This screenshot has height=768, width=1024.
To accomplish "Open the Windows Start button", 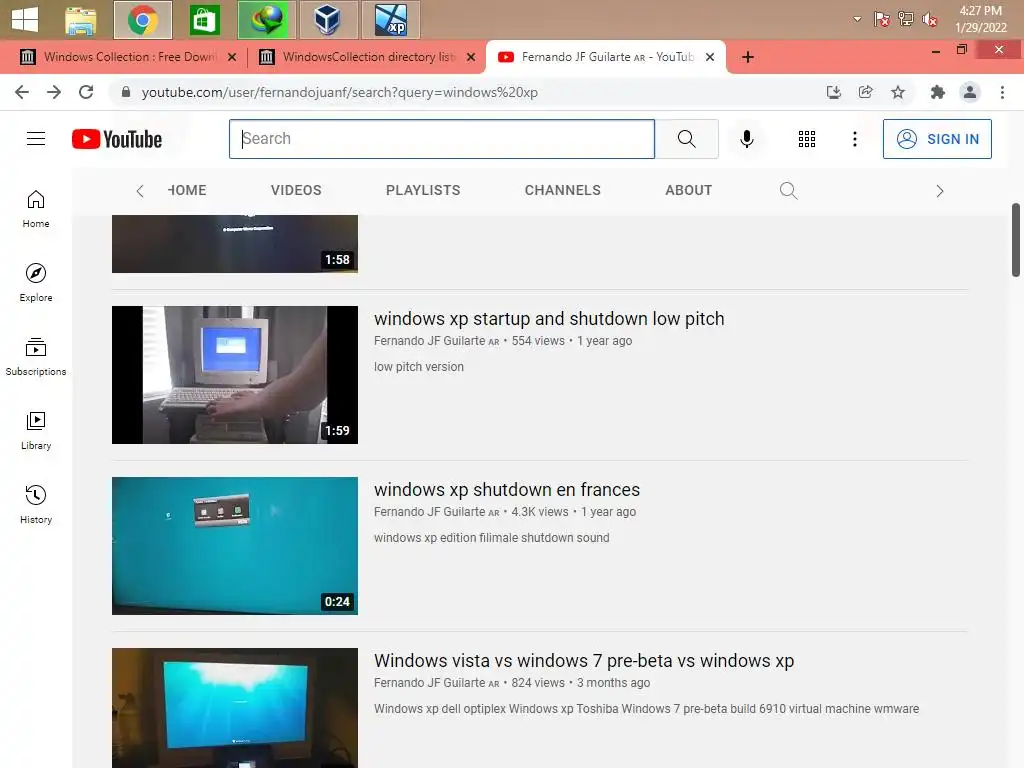I will pos(24,19).
